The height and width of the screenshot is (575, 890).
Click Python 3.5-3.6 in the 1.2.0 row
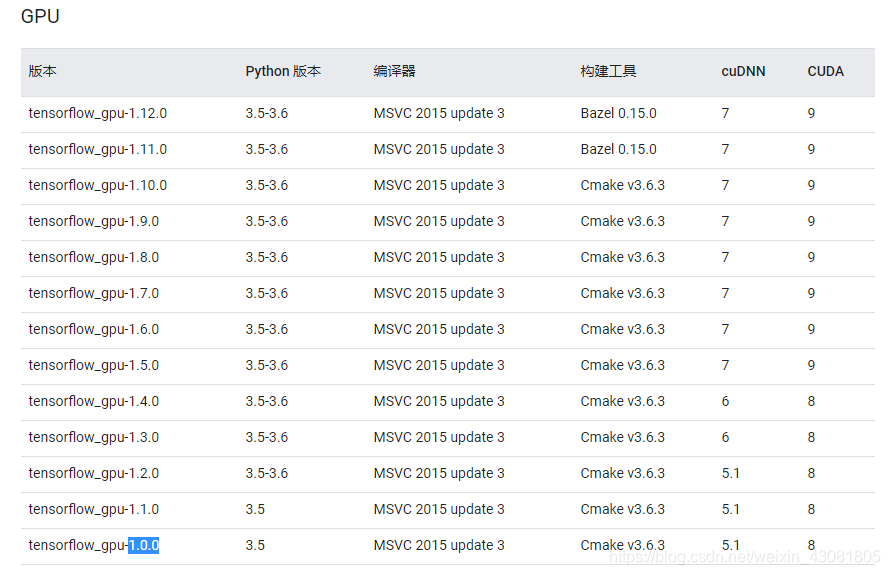(x=267, y=473)
